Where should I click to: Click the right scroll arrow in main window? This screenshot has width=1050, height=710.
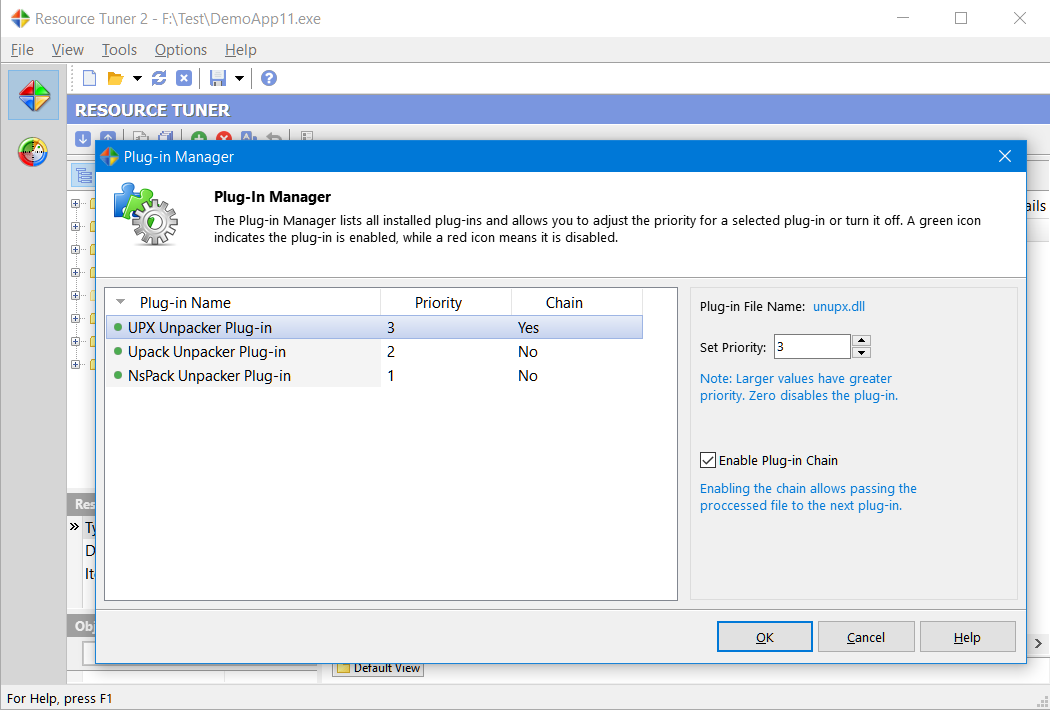pyautogui.click(x=1039, y=644)
